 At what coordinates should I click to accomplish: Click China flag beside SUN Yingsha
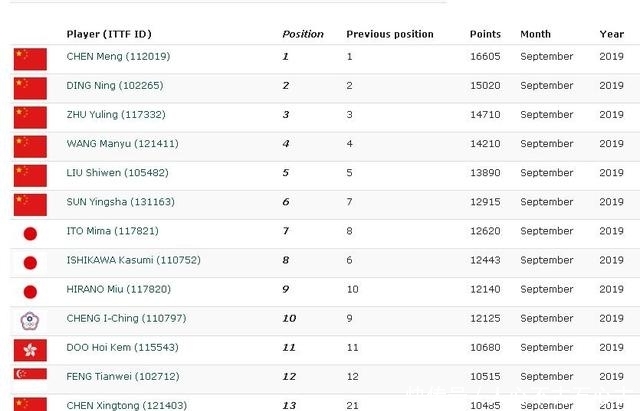tap(30, 204)
